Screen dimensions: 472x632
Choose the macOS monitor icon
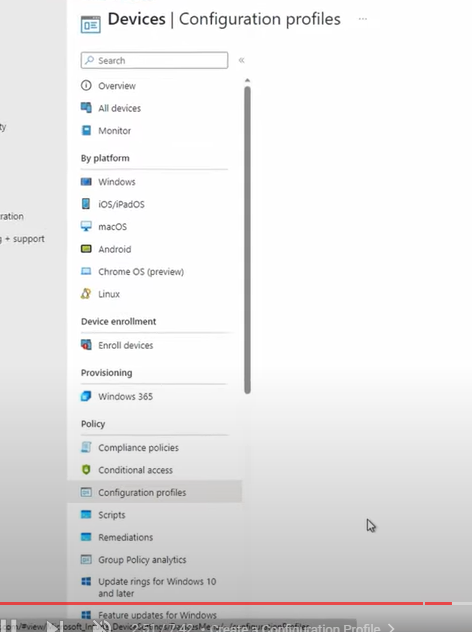(x=86, y=226)
